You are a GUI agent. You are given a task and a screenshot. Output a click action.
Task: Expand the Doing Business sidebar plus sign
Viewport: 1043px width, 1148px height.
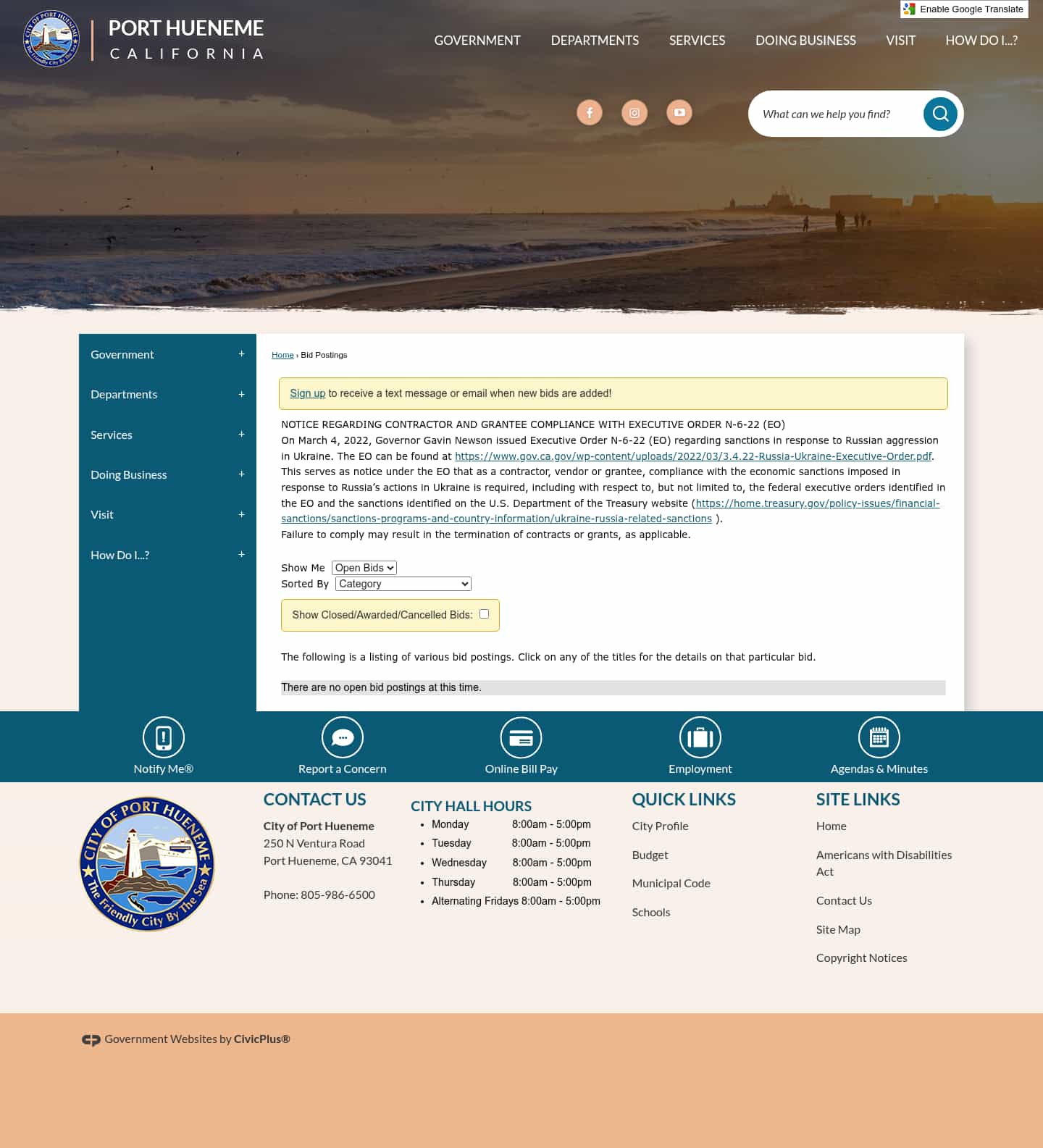pos(241,474)
